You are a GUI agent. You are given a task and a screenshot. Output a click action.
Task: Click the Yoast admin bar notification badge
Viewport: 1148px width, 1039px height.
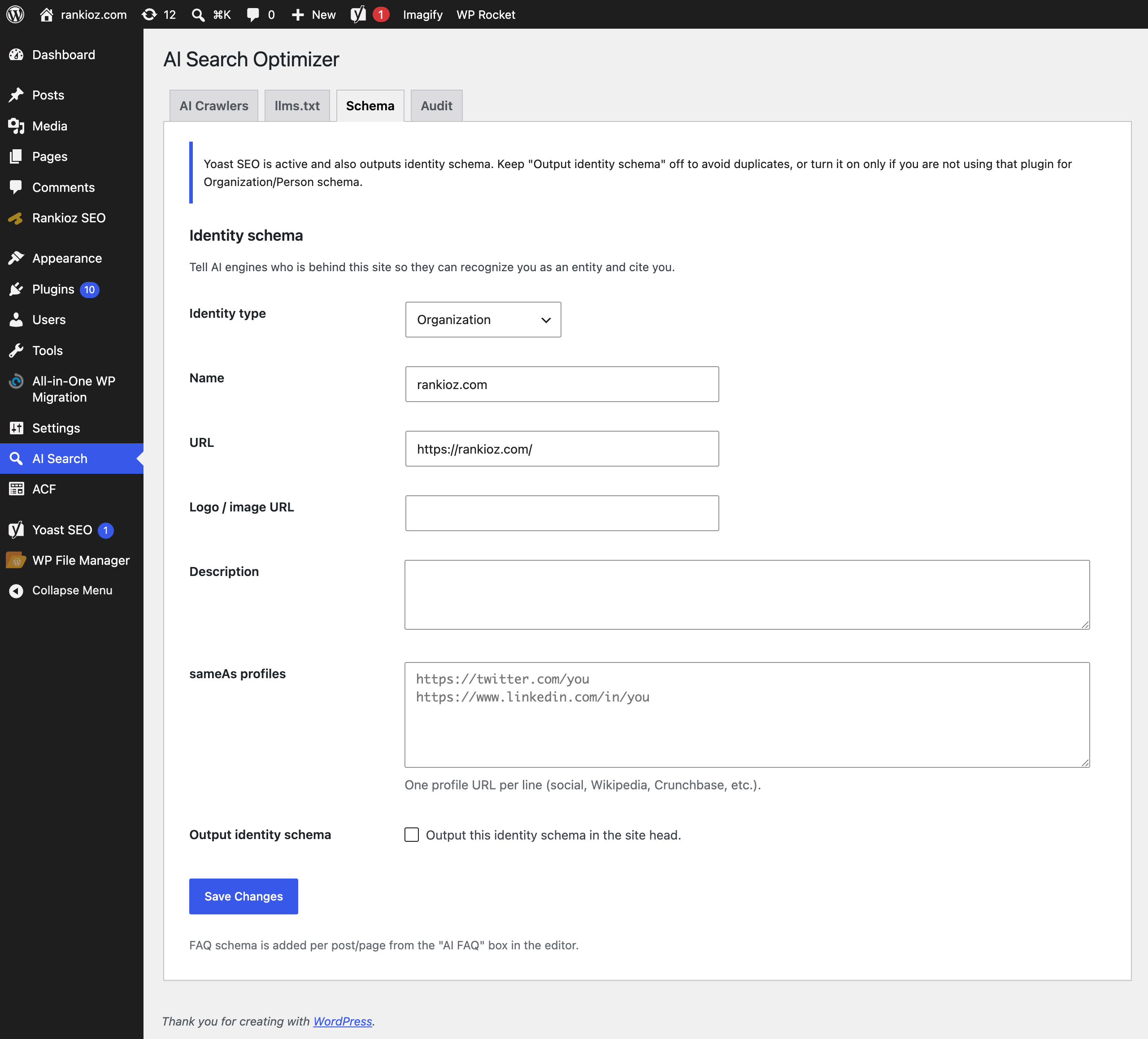pos(381,14)
